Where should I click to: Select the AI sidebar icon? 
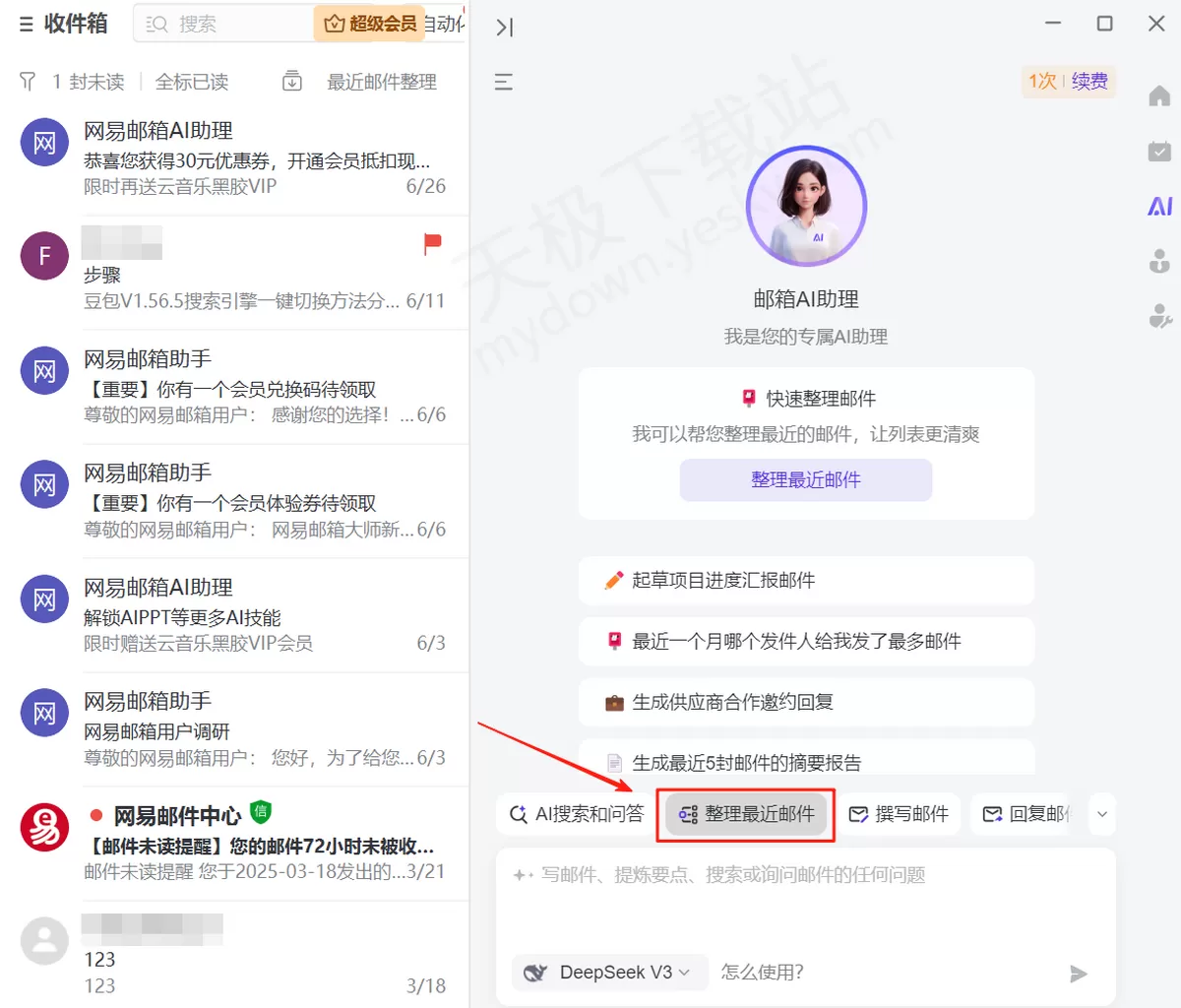click(x=1159, y=206)
